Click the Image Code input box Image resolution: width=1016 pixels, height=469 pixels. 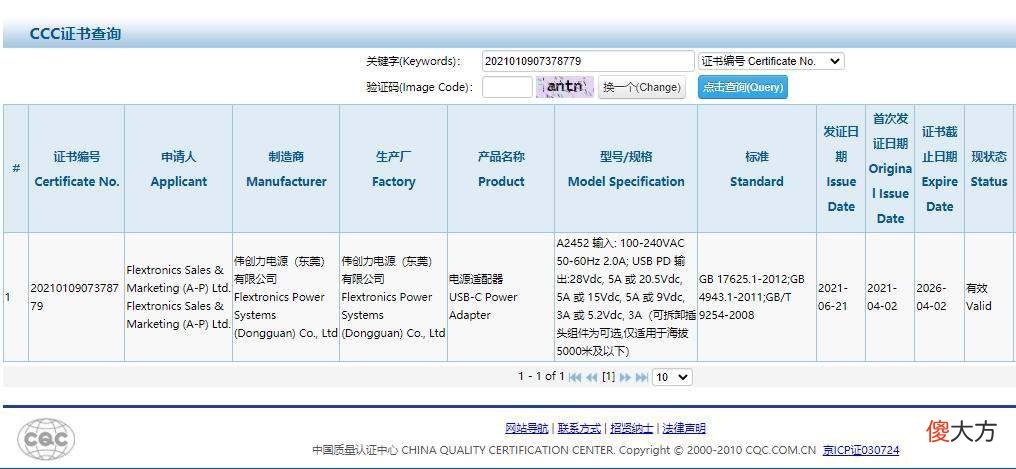point(507,87)
